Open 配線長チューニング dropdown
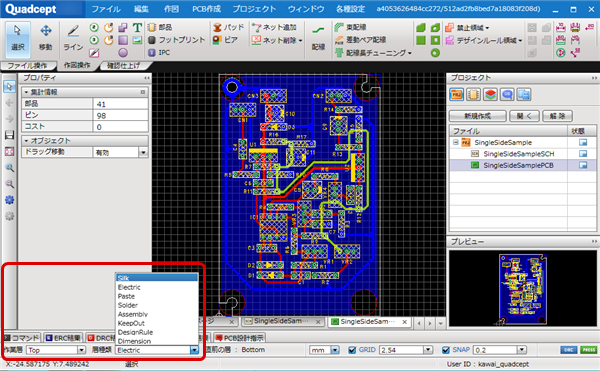 pyautogui.click(x=409, y=53)
